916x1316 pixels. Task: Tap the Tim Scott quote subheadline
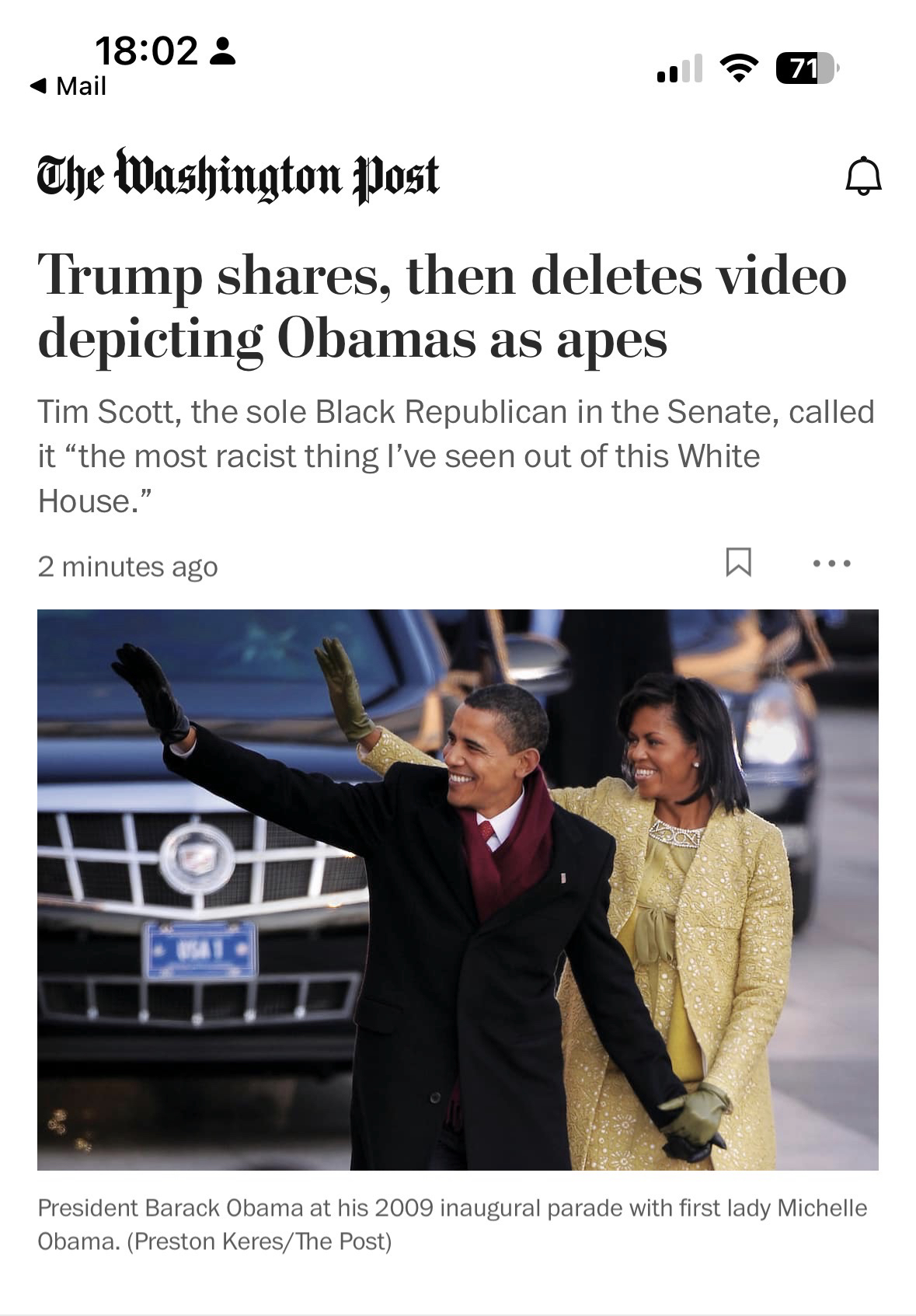[x=456, y=456]
